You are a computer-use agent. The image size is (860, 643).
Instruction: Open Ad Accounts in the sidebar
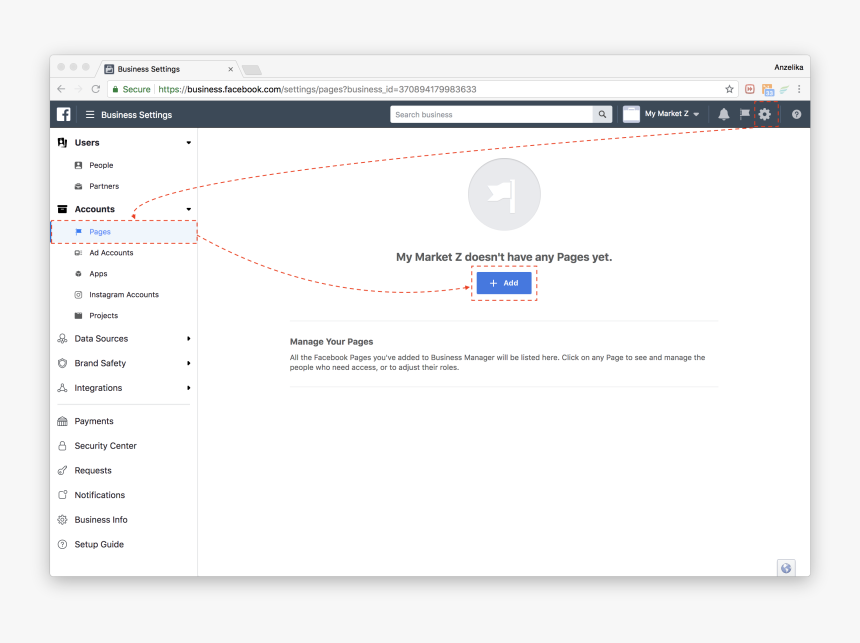tap(111, 252)
